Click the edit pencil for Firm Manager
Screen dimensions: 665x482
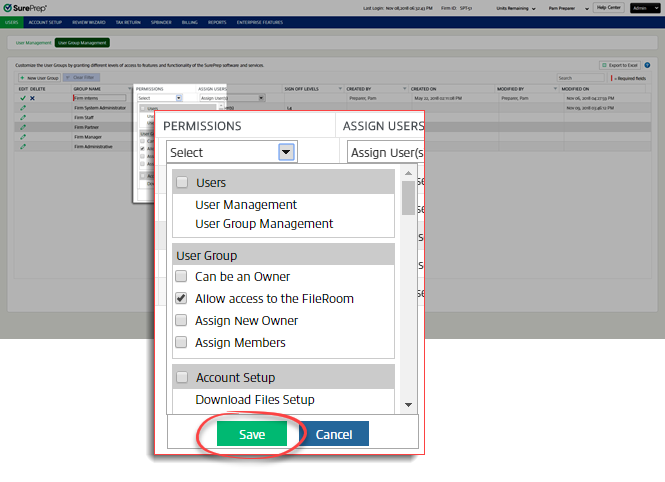click(x=22, y=136)
